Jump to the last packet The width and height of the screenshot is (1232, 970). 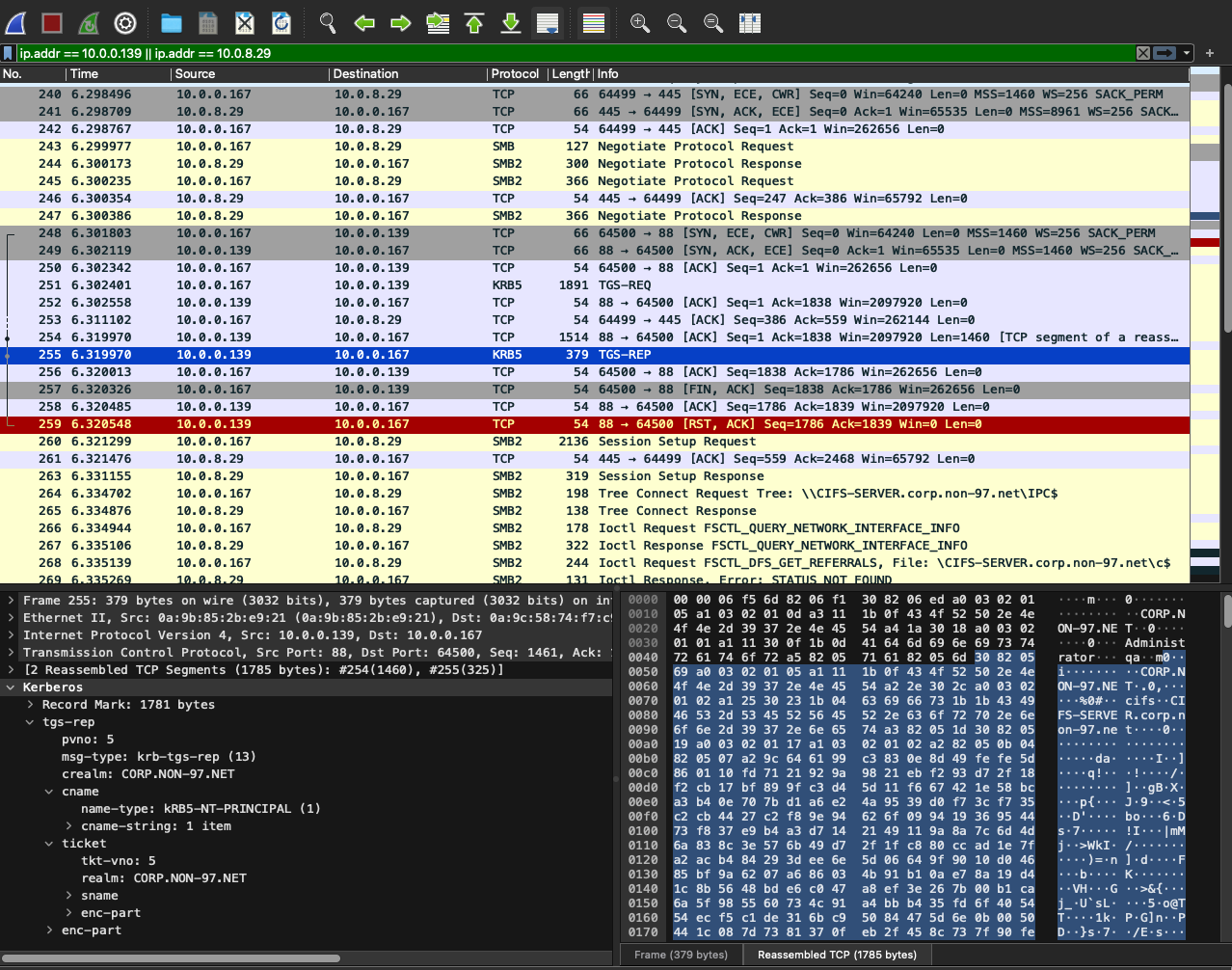[x=511, y=22]
